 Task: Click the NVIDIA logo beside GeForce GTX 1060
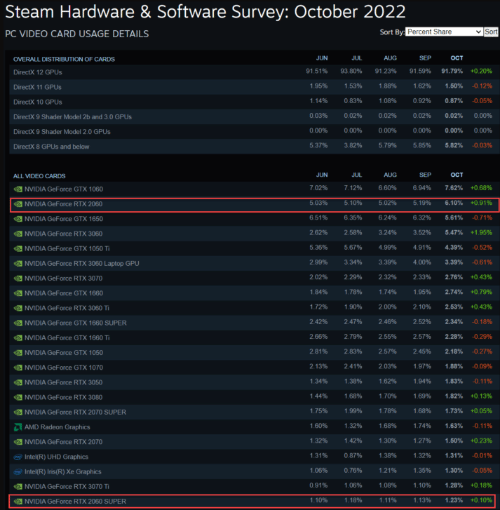[18, 189]
